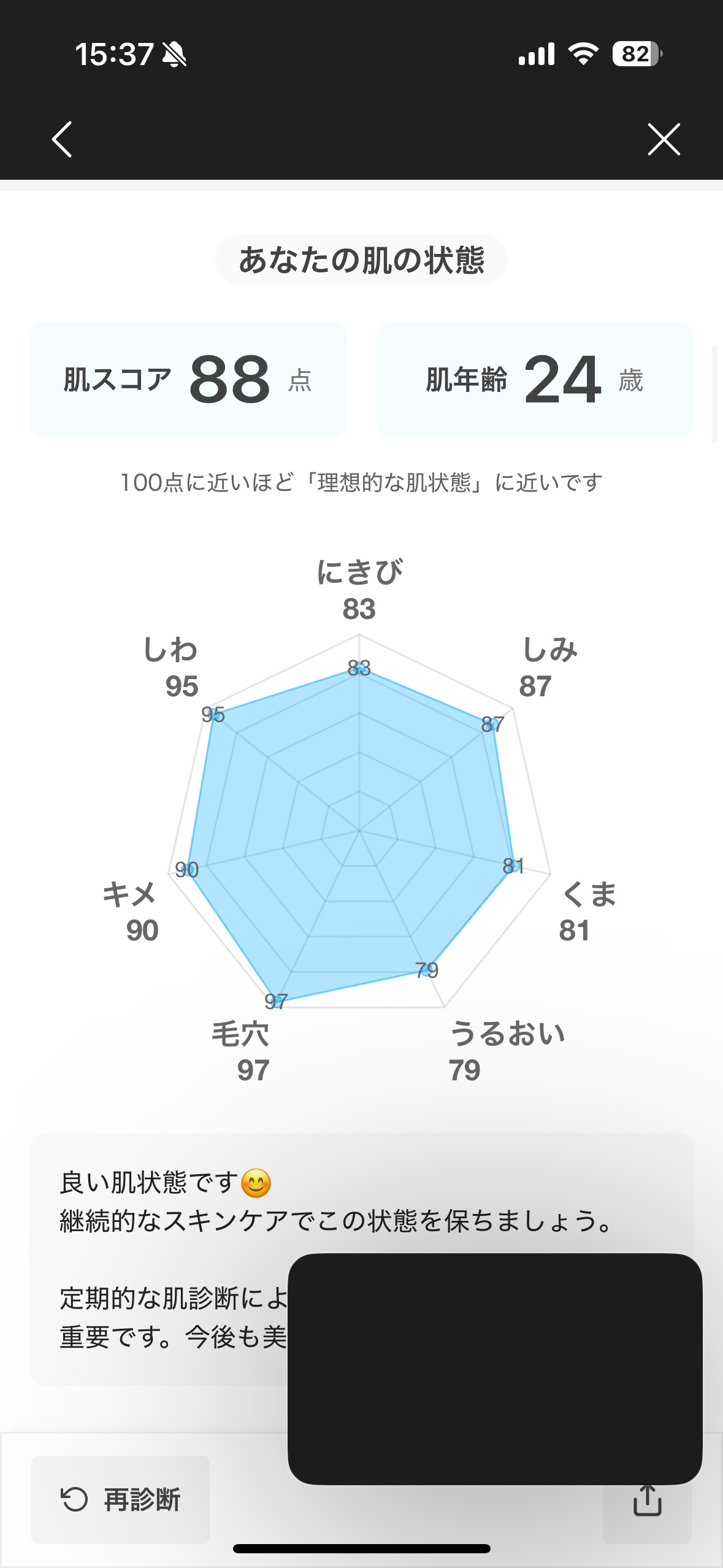
Task: Tap the 100点に近いほど description text
Action: (x=361, y=482)
